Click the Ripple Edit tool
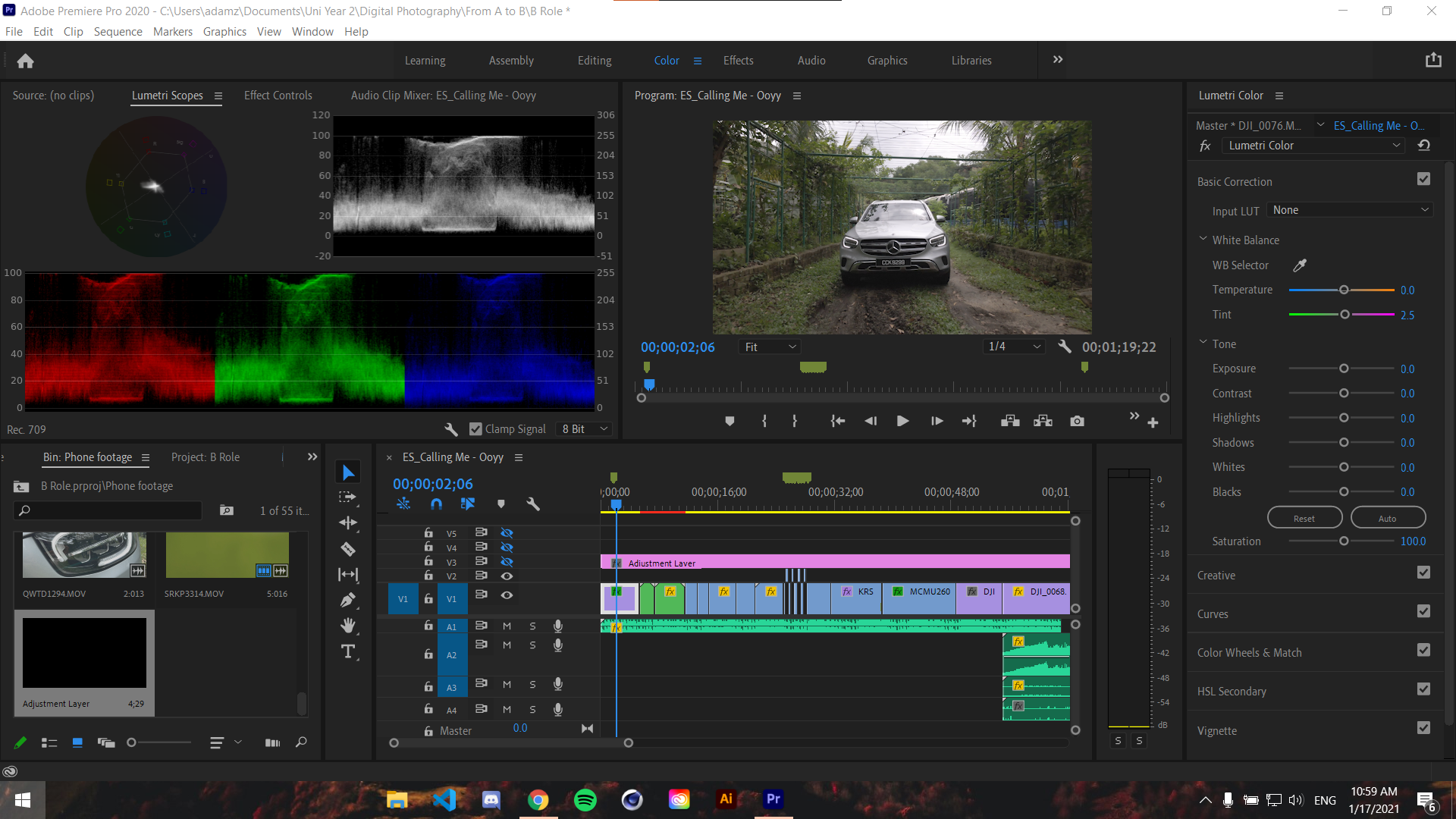 coord(348,523)
